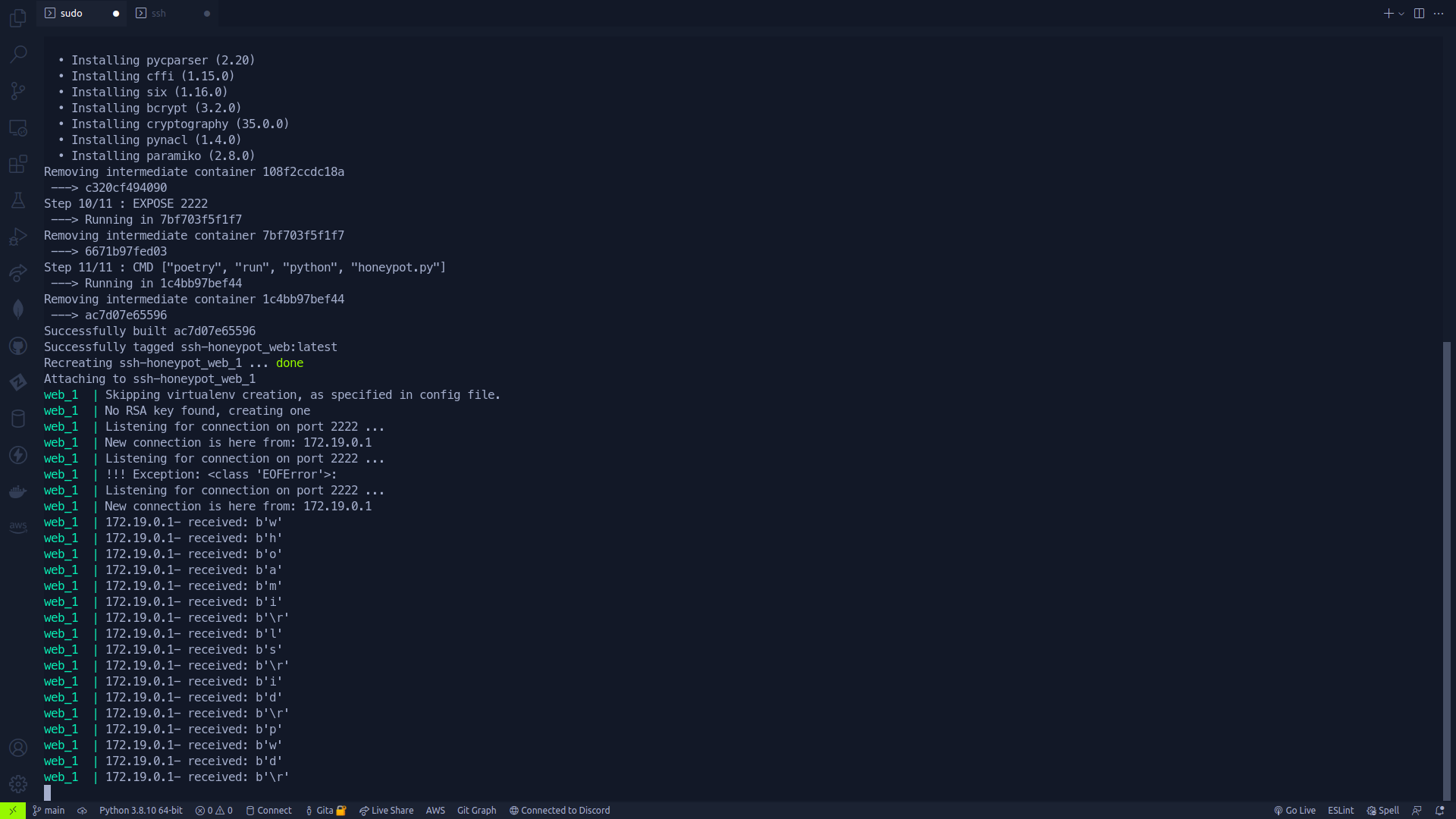Image resolution: width=1456 pixels, height=819 pixels.
Task: Open the Explorer view in activity bar
Action: point(18,17)
